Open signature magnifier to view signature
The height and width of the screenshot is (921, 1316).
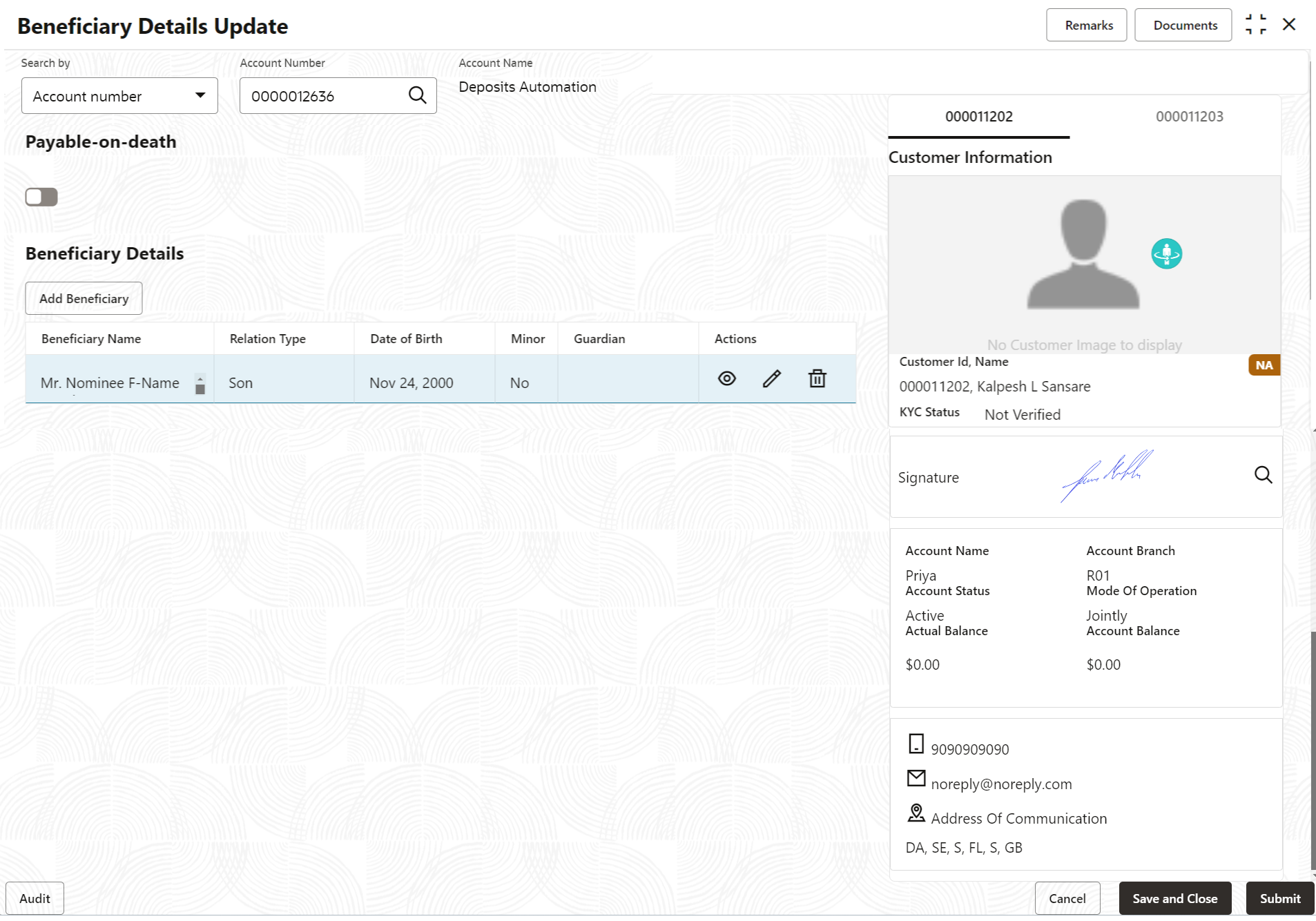(1263, 475)
